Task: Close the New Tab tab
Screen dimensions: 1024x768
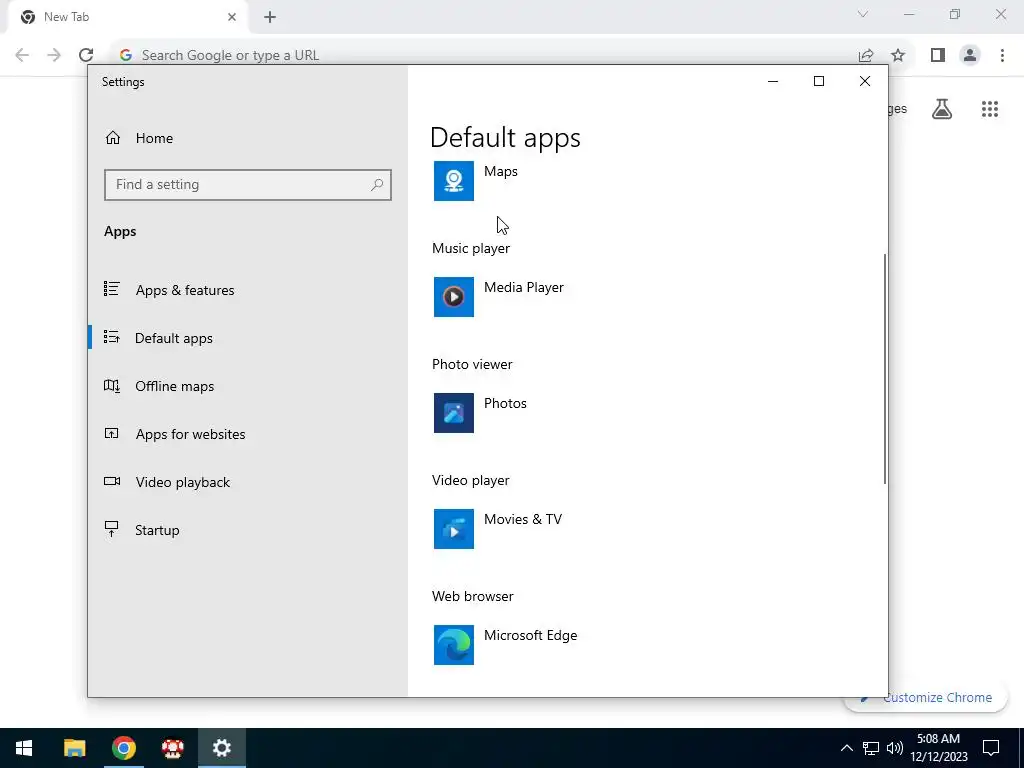Action: click(232, 17)
